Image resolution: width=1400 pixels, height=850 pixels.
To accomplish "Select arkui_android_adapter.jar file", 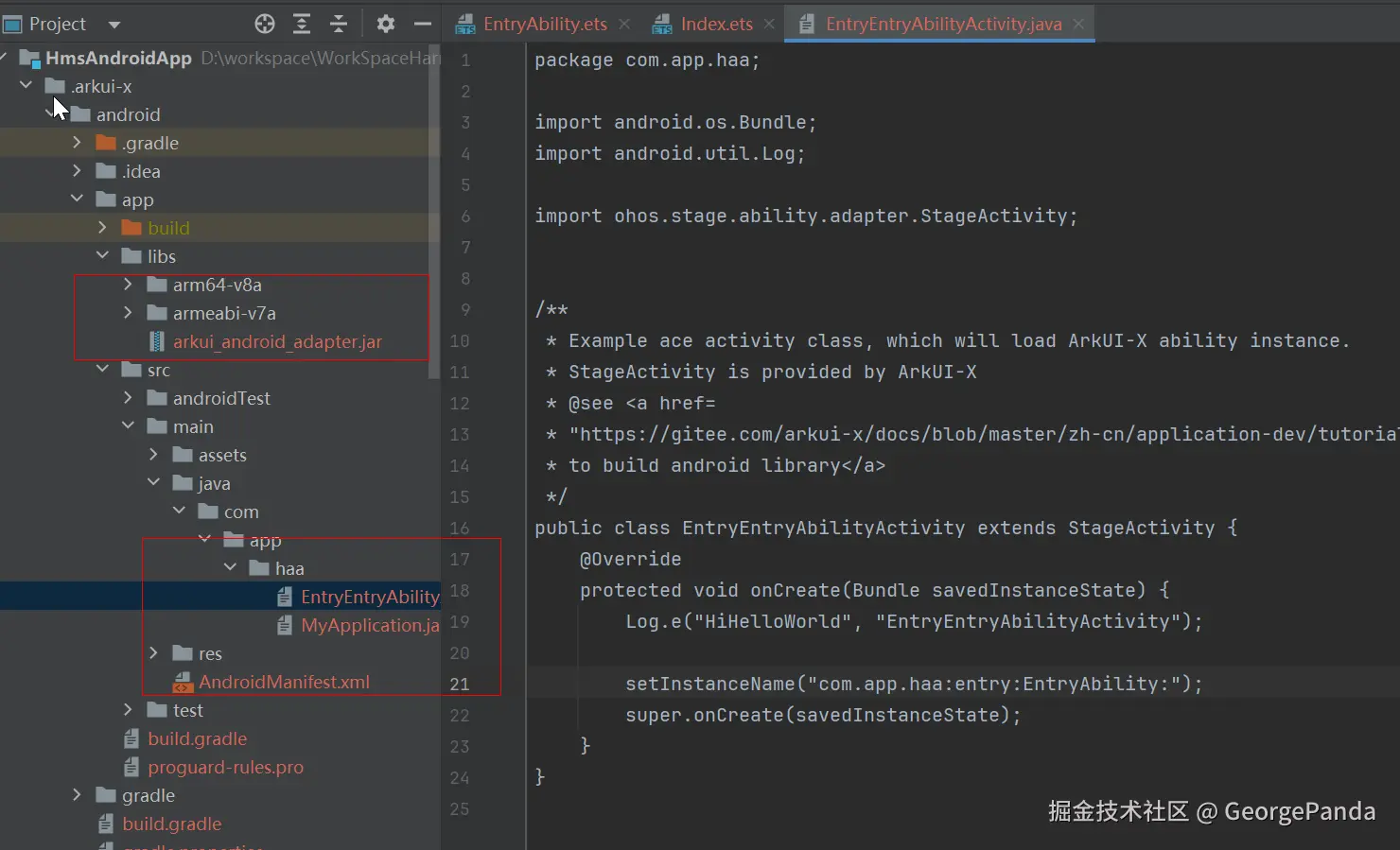I will point(277,341).
